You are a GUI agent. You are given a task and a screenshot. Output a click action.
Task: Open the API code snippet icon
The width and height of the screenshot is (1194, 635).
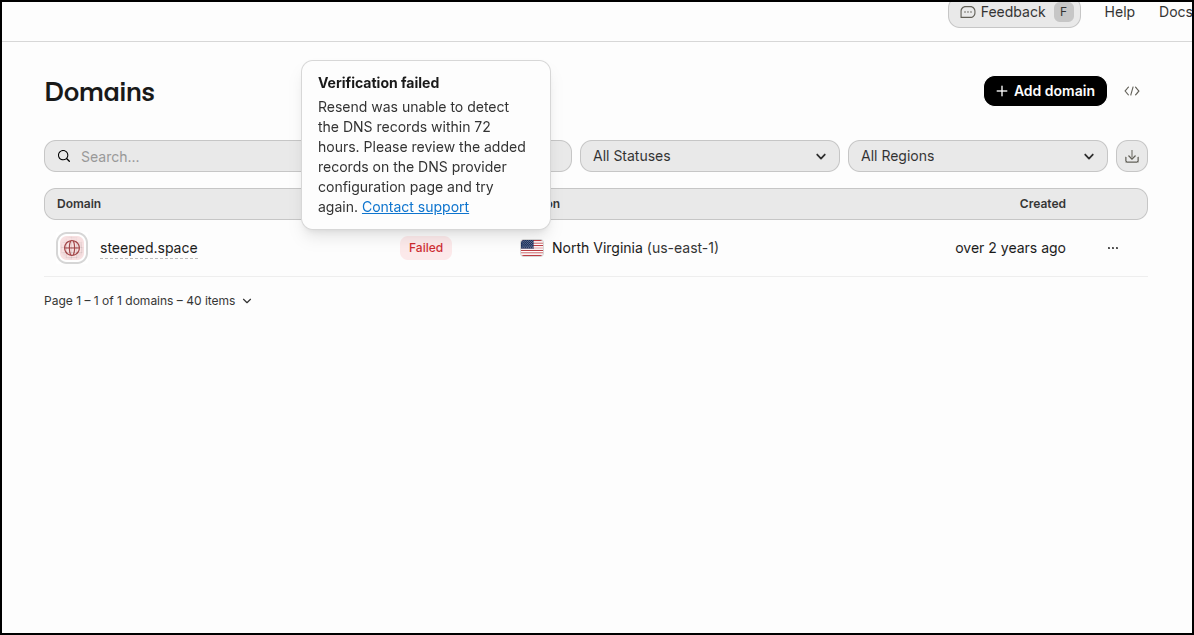click(1132, 91)
